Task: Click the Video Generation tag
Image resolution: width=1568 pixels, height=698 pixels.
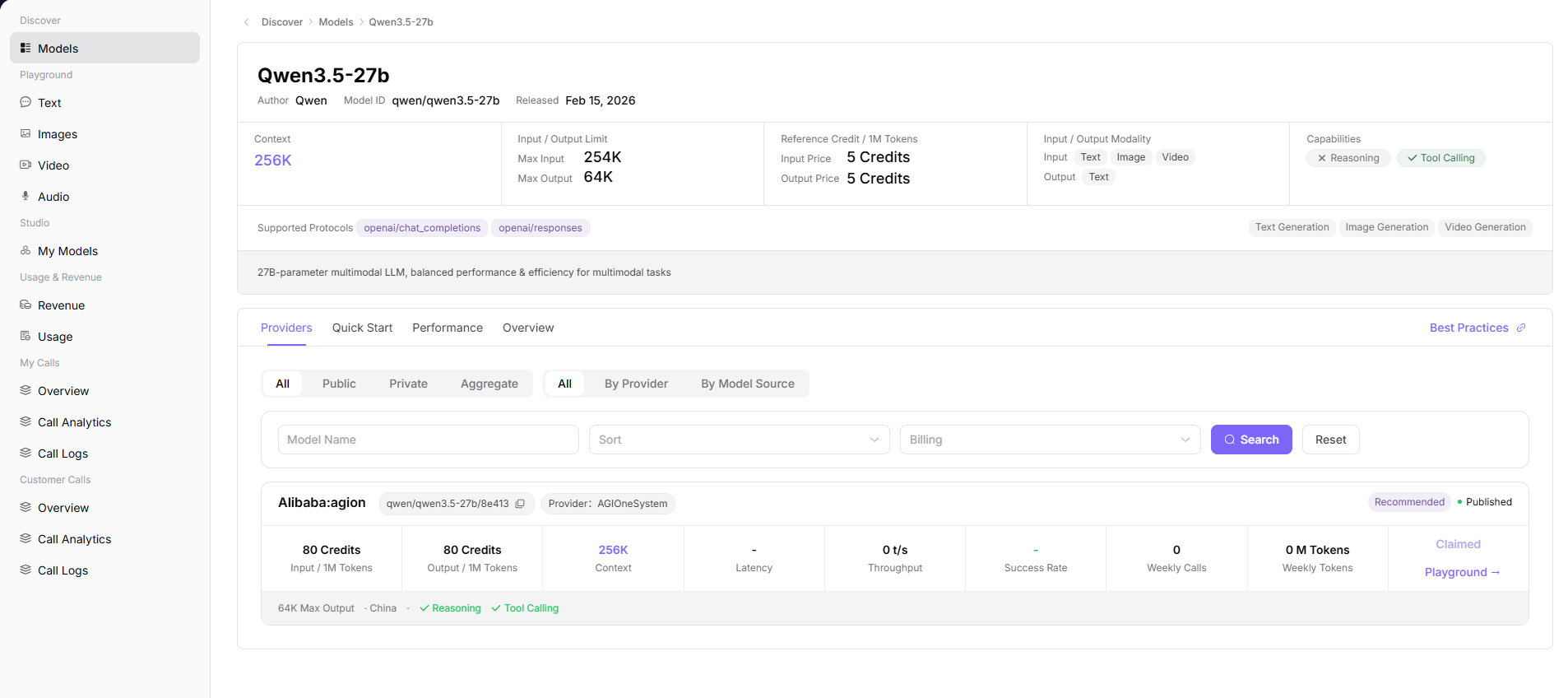Action: [1485, 227]
